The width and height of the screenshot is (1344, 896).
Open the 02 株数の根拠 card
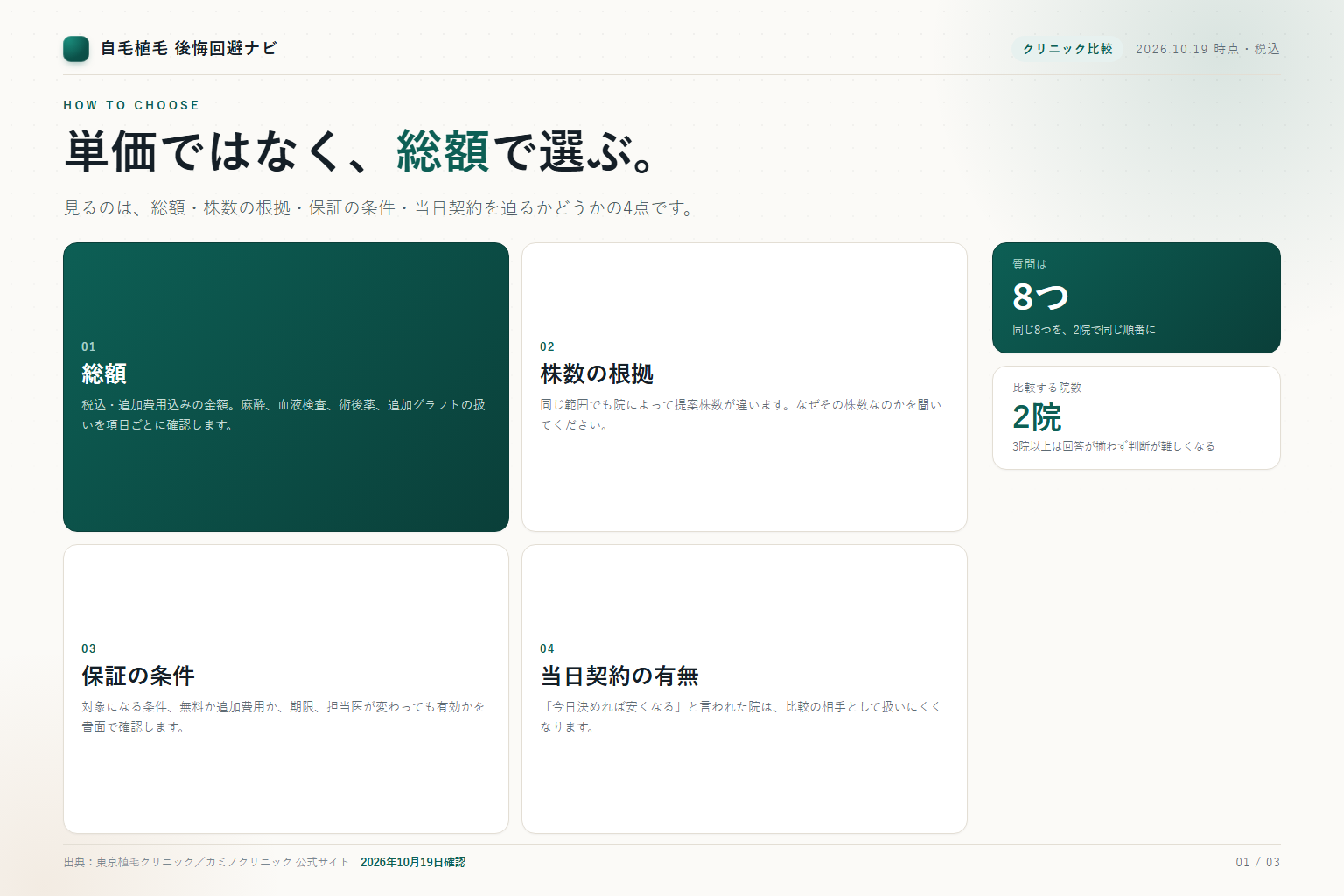[745, 387]
